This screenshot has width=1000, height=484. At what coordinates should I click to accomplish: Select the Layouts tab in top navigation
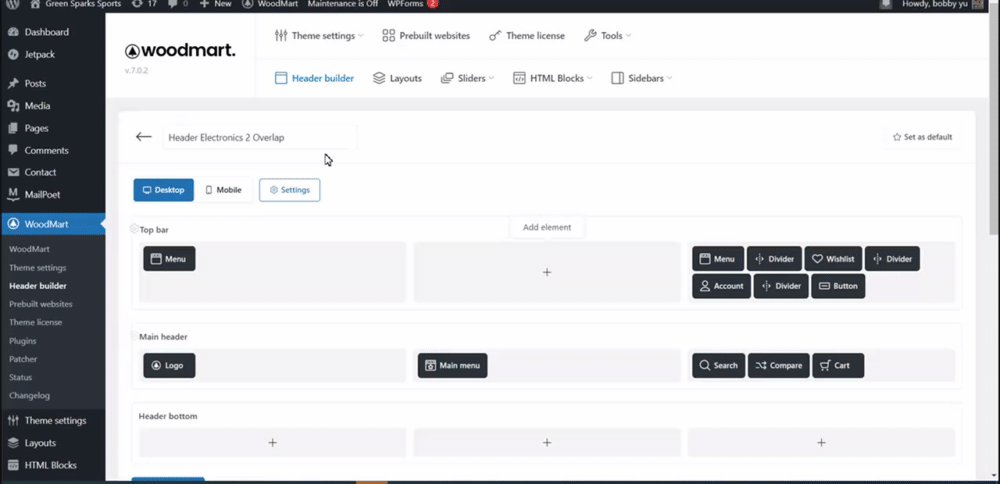click(397, 78)
